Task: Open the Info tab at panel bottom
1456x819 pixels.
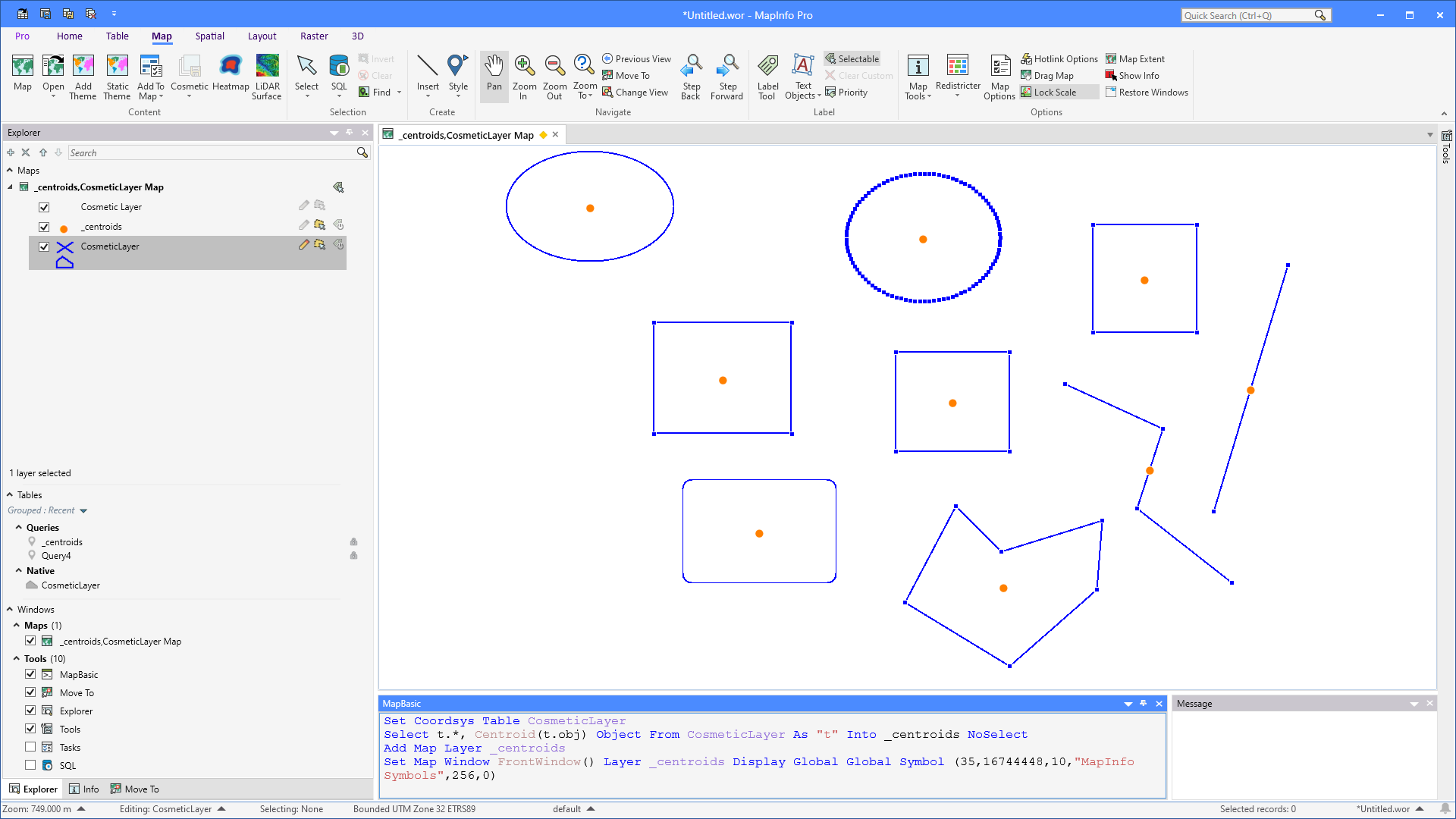Action: [84, 789]
